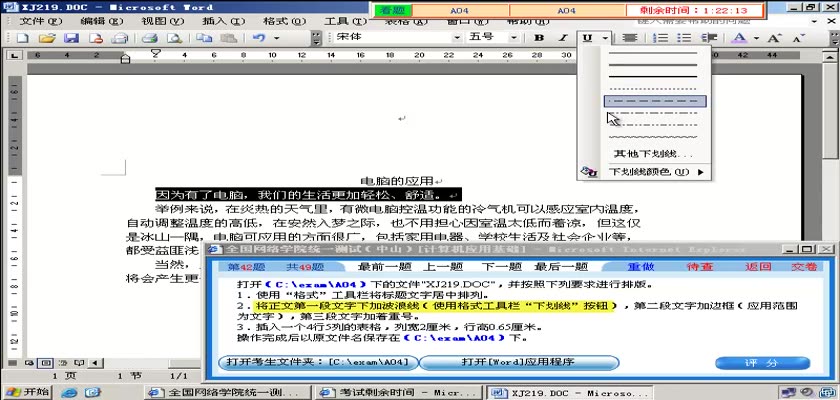The height and width of the screenshot is (400, 840).
Task: Open the 格式 menu
Action: (x=284, y=21)
